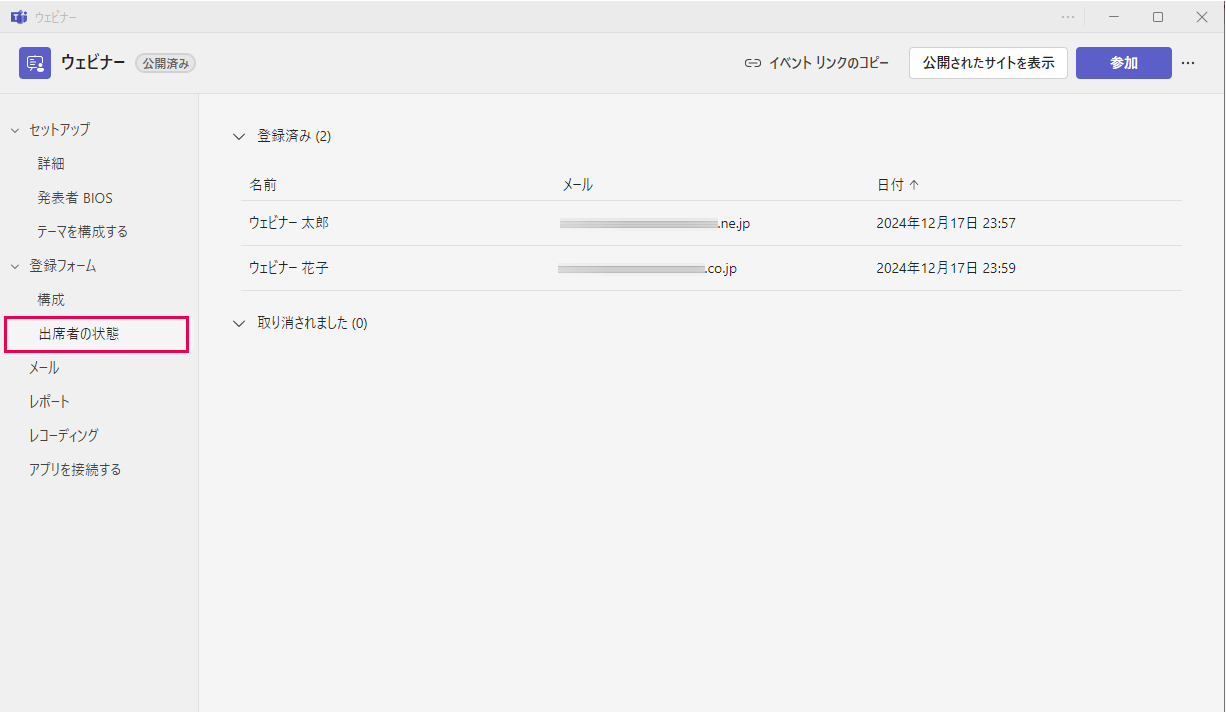
Task: Select 発表者 BIOS in sidebar
Action: point(75,198)
